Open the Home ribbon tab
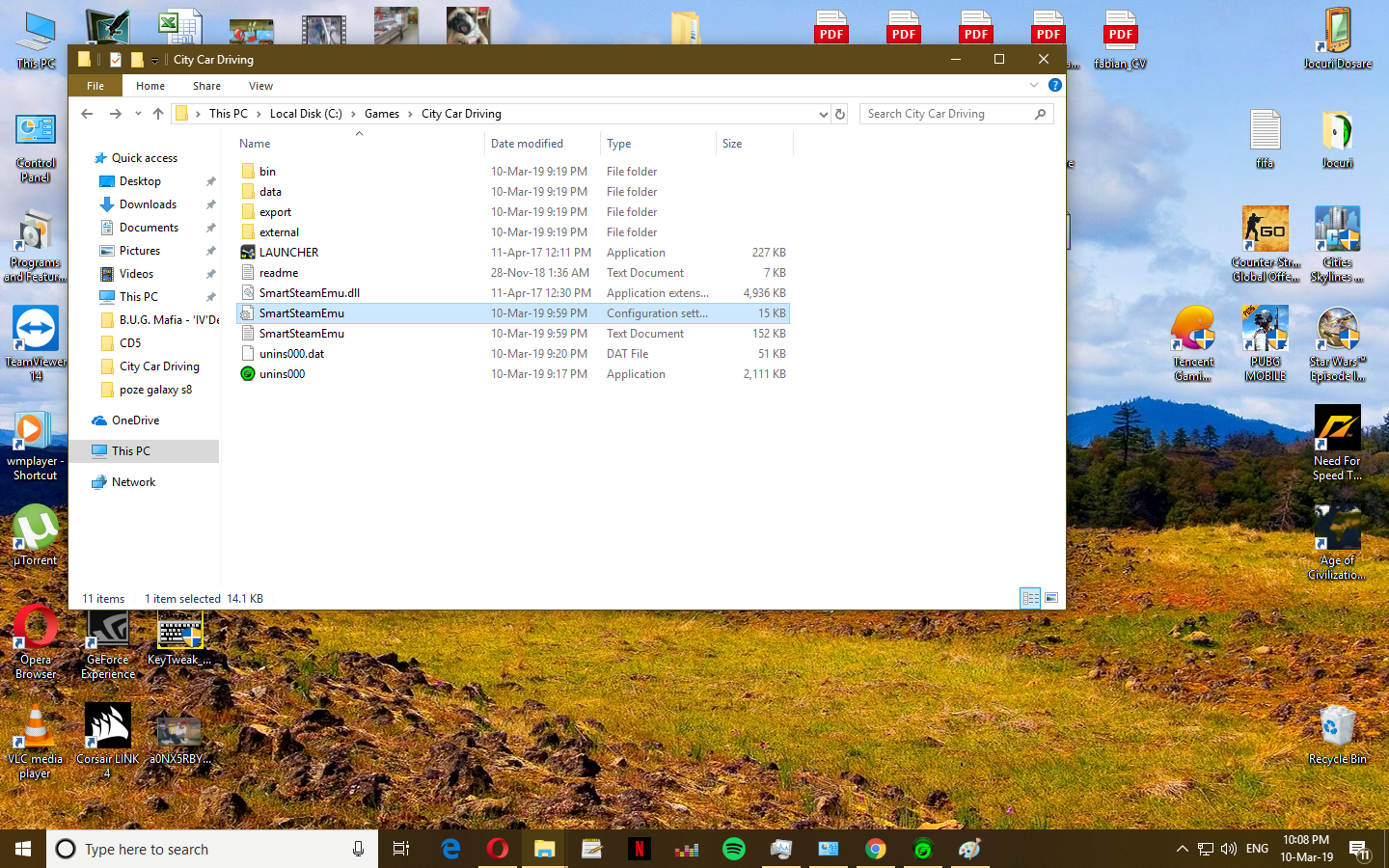 tap(150, 86)
